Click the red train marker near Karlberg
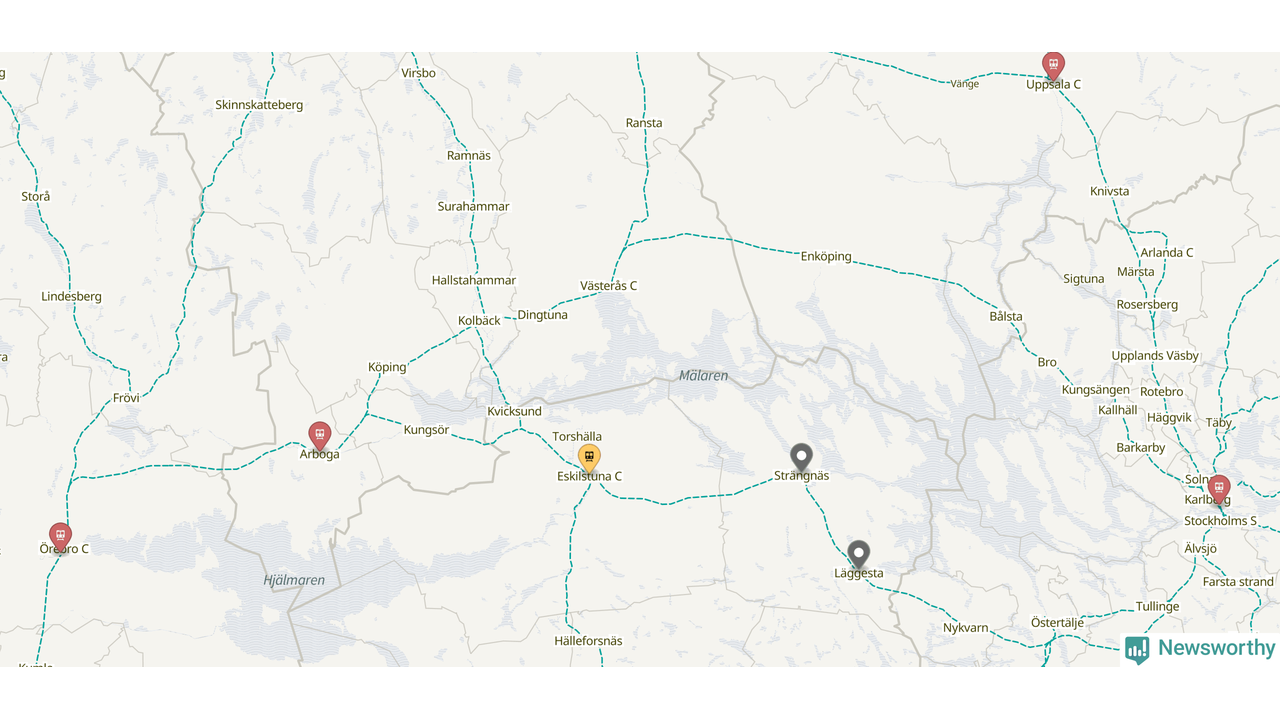 pos(1218,489)
